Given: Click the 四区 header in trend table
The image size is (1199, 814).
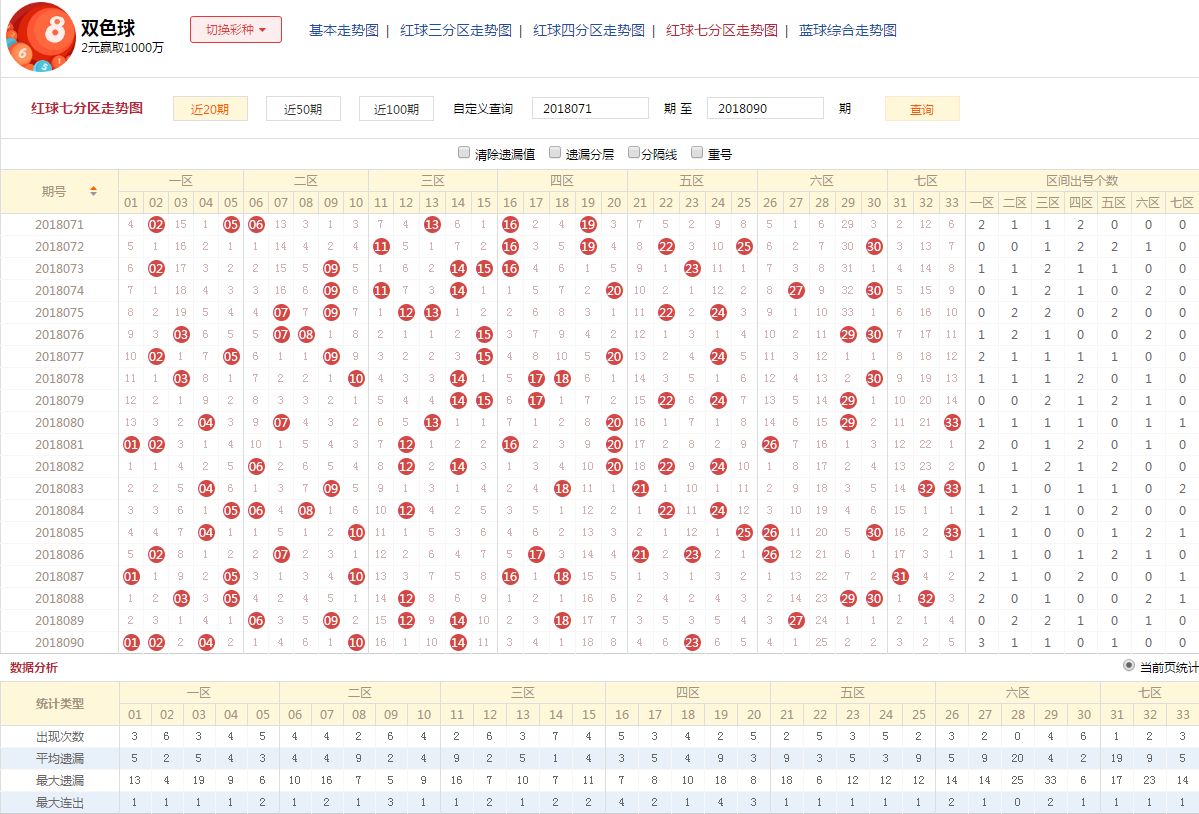Looking at the screenshot, I should 562,180.
